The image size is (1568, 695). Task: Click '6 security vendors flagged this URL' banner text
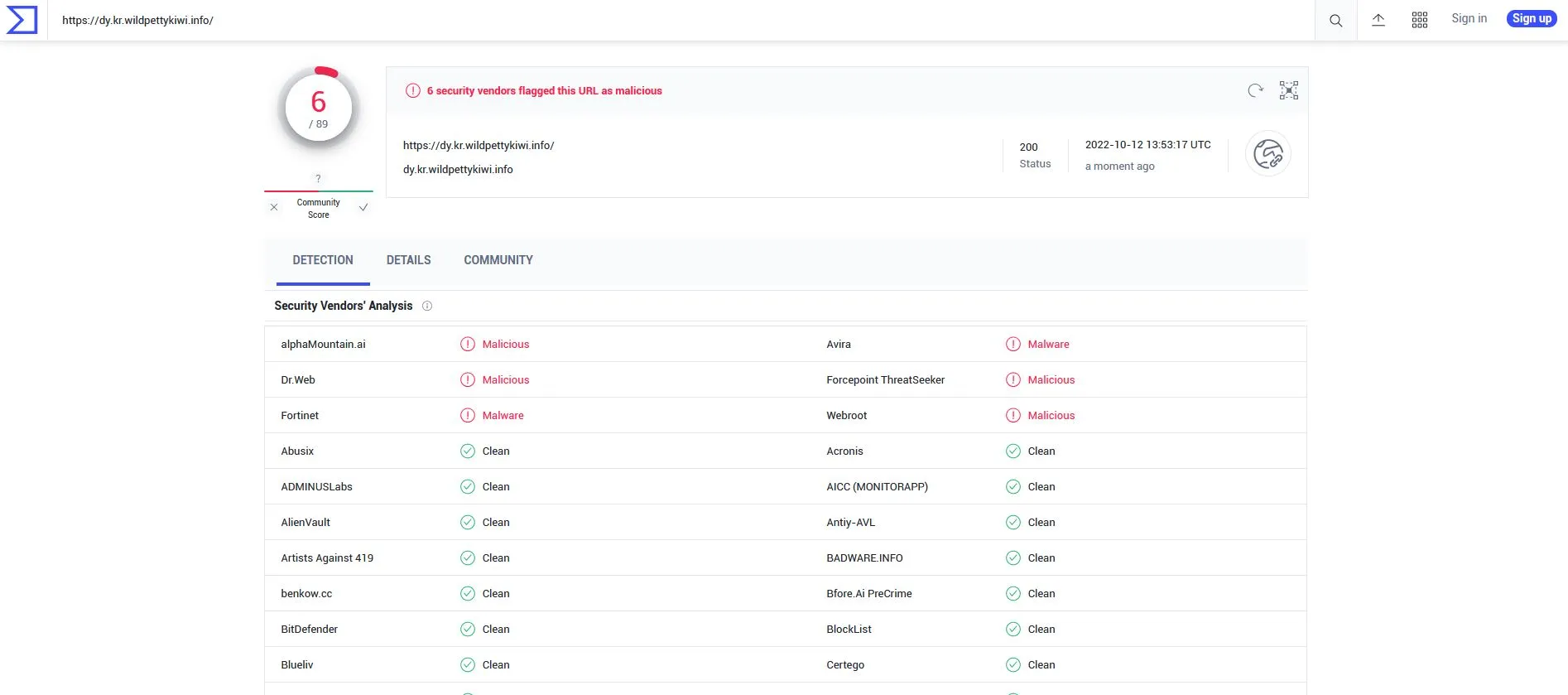[545, 90]
